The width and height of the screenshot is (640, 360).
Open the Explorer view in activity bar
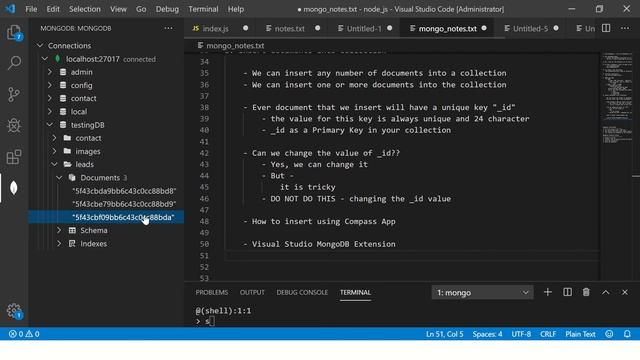pos(14,33)
